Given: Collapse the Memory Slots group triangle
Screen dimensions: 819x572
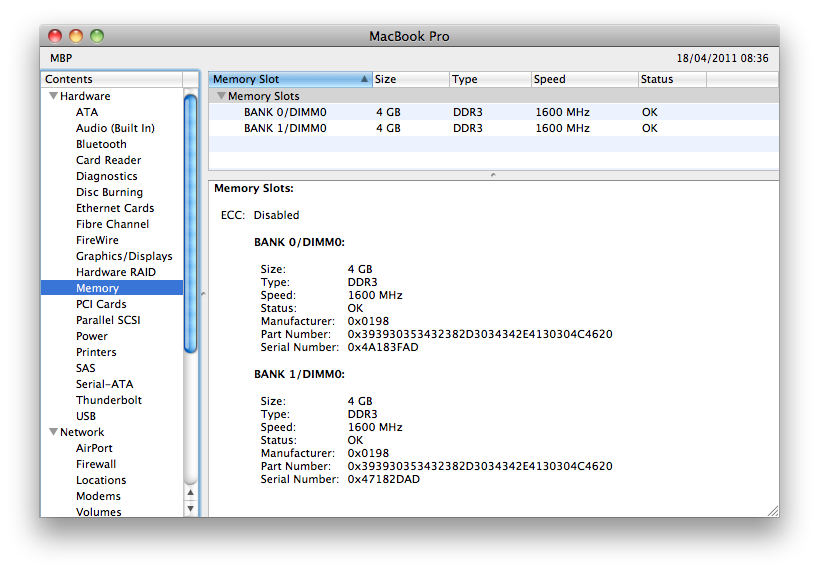Looking at the screenshot, I should (x=221, y=96).
